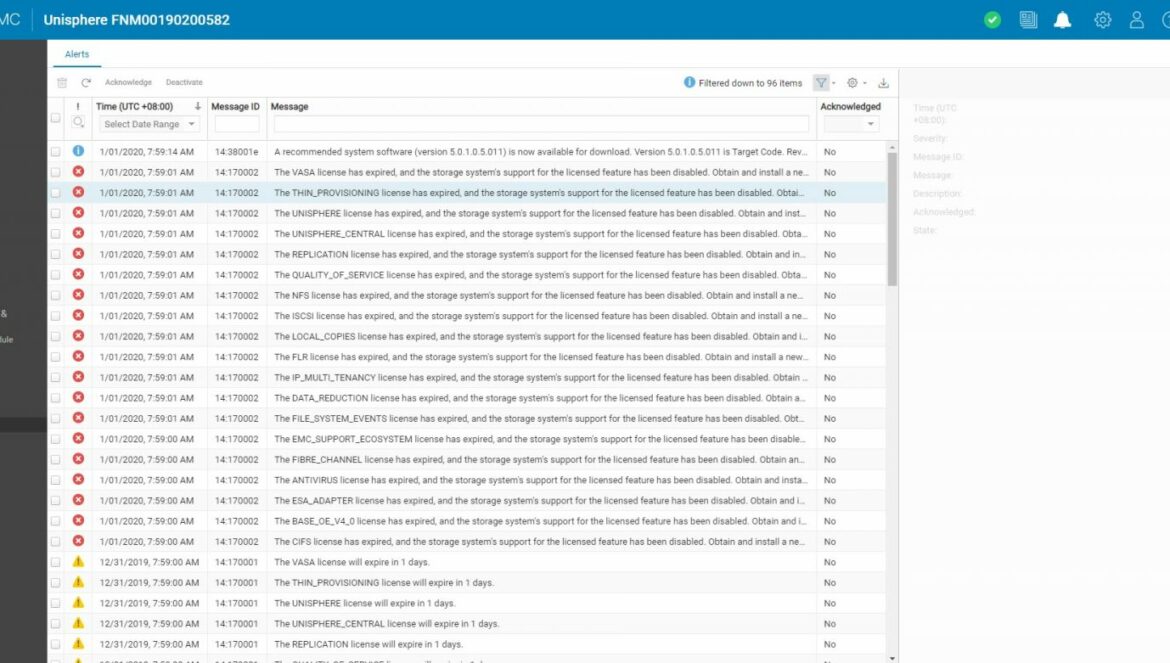Open the jobs list icon in header
Image resolution: width=1170 pixels, height=663 pixels.
click(x=1027, y=20)
